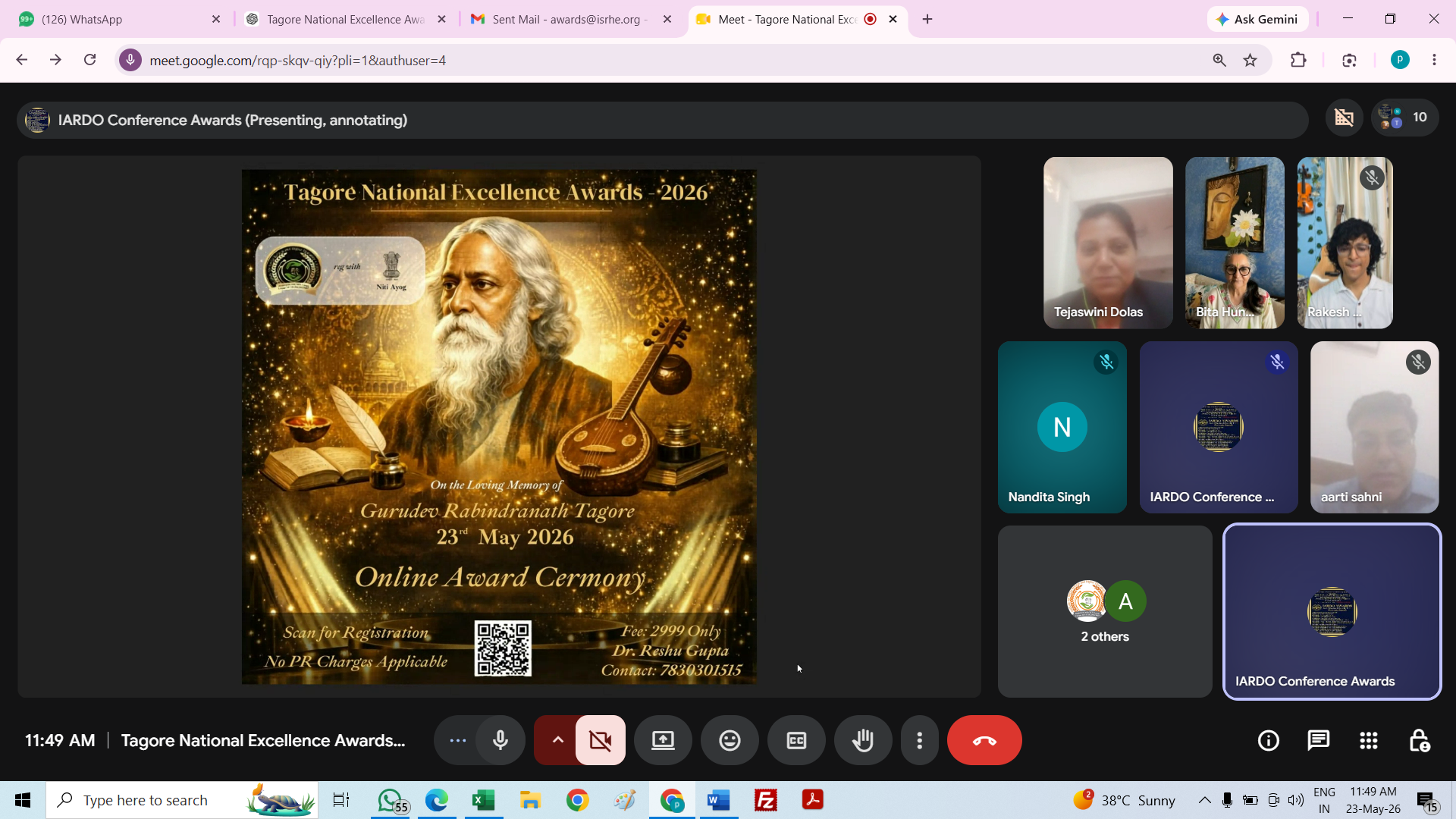Open the three-dots audio options pill

pyautogui.click(x=457, y=740)
